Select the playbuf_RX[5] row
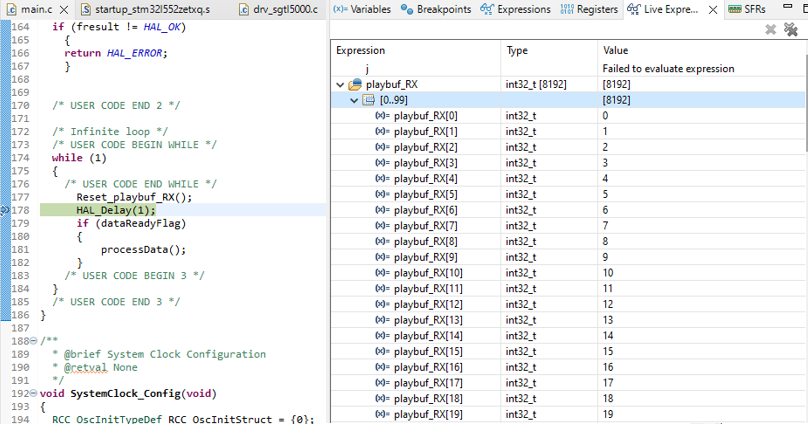The width and height of the screenshot is (808, 445). [567, 194]
